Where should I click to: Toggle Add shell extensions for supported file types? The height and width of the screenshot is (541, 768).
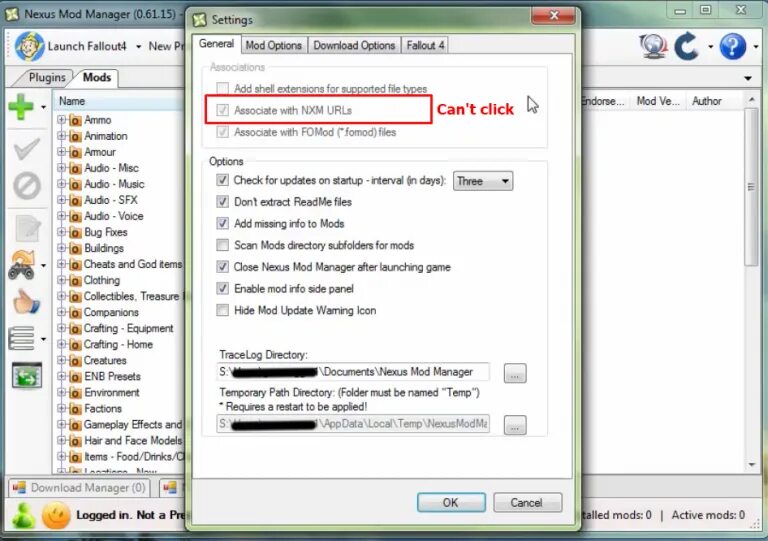pyautogui.click(x=222, y=88)
